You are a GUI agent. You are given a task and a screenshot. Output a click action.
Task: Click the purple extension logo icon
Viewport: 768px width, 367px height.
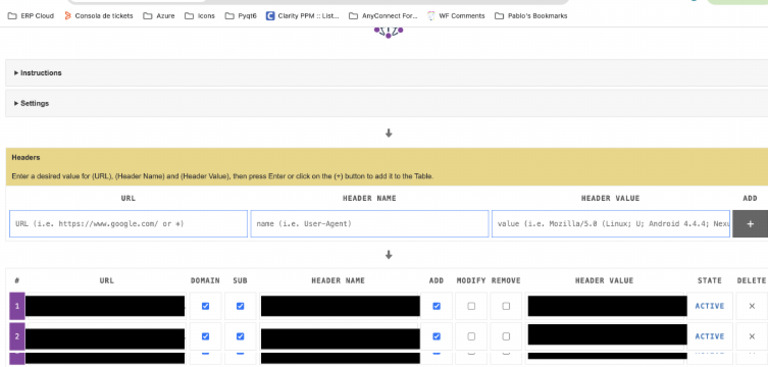coord(388,32)
